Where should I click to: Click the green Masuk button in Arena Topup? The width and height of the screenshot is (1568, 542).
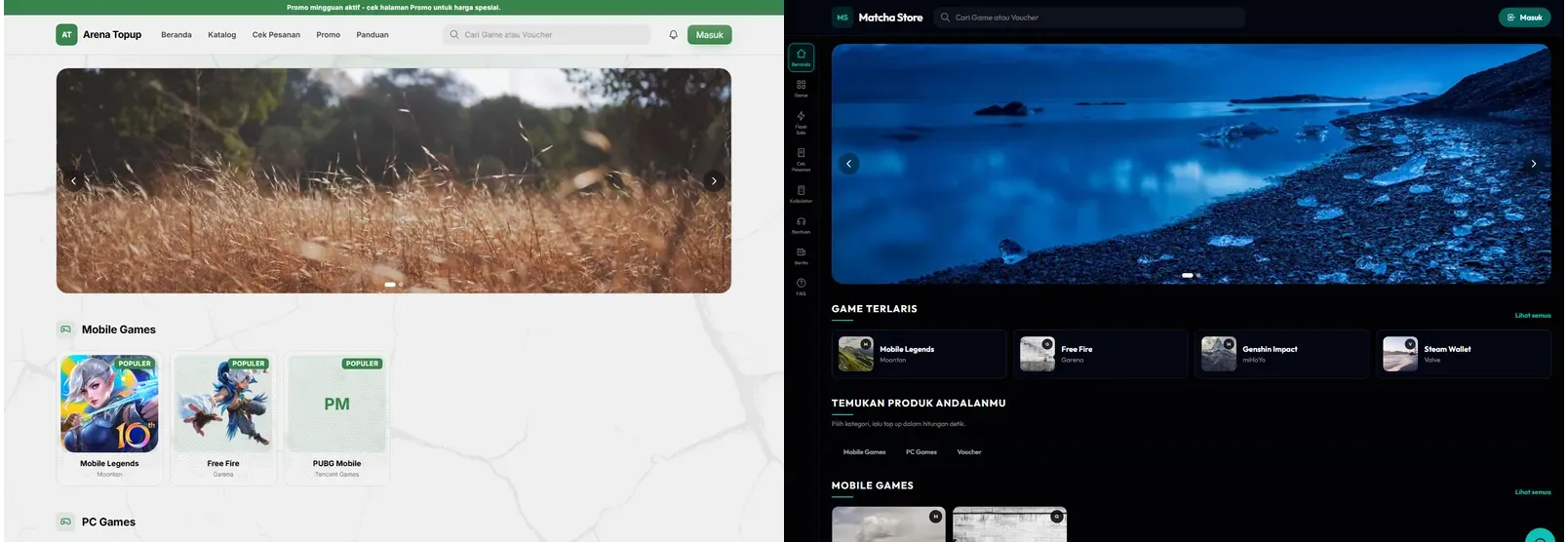[x=709, y=34]
